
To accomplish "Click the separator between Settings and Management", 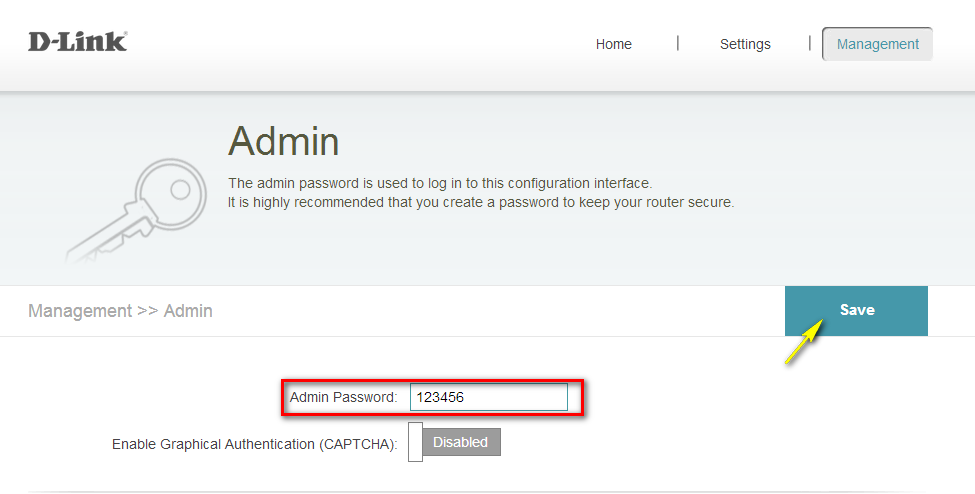I will 809,43.
